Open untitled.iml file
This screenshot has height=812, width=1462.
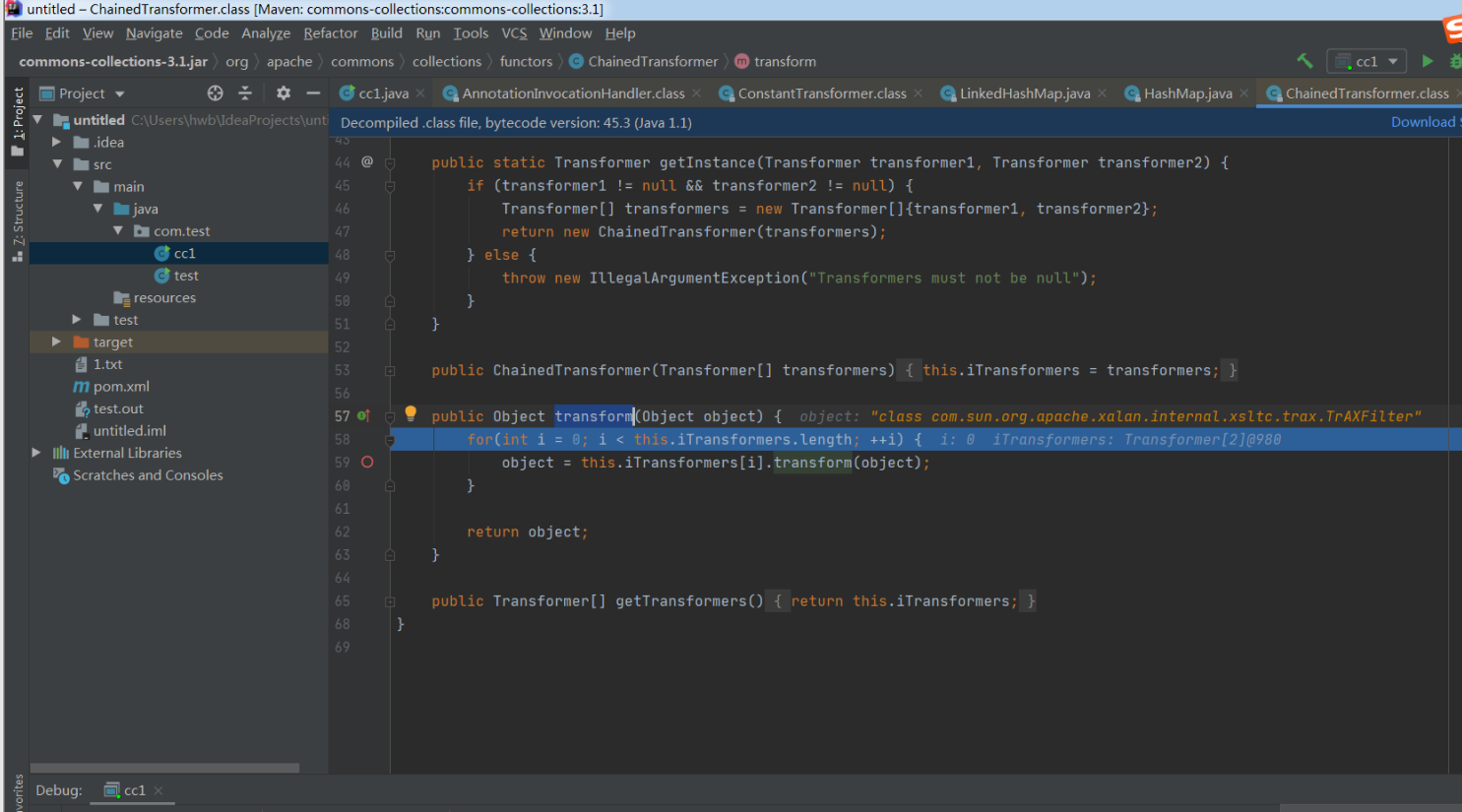tap(120, 430)
